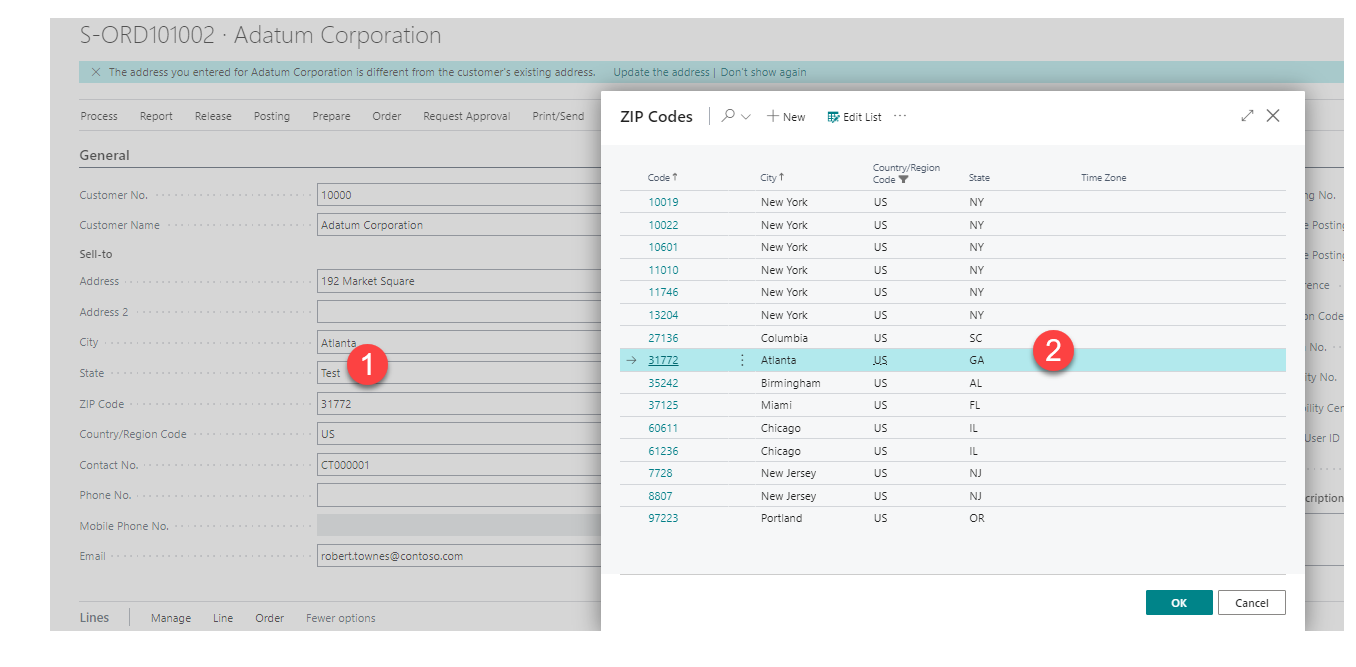This screenshot has width=1356, height=667.
Task: Open the Process menu
Action: 99,116
